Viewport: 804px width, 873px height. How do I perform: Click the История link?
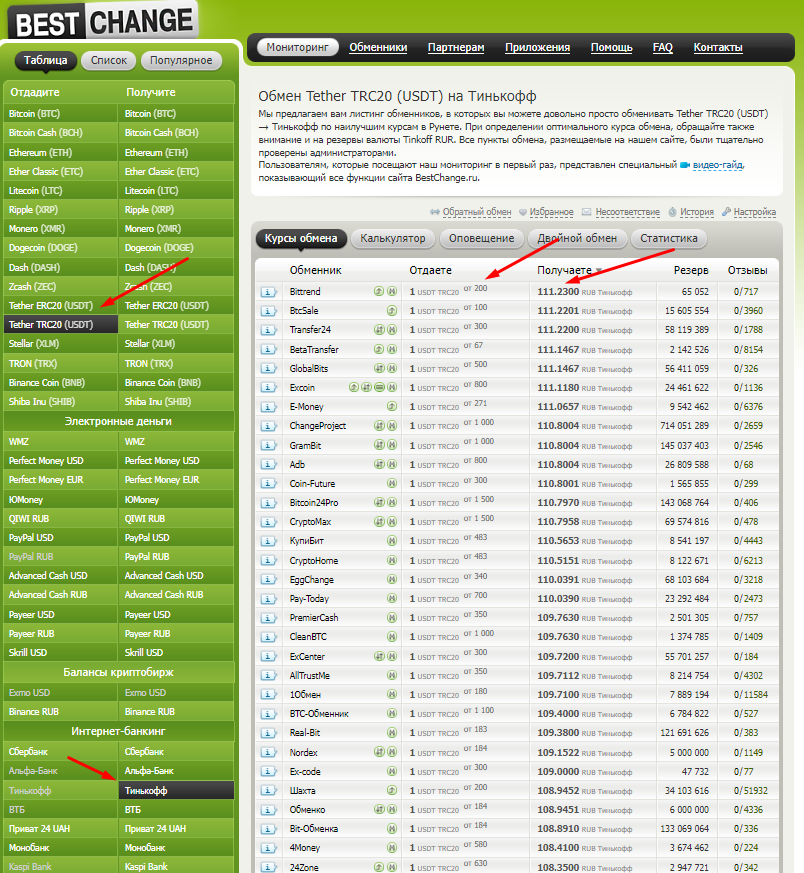click(697, 212)
